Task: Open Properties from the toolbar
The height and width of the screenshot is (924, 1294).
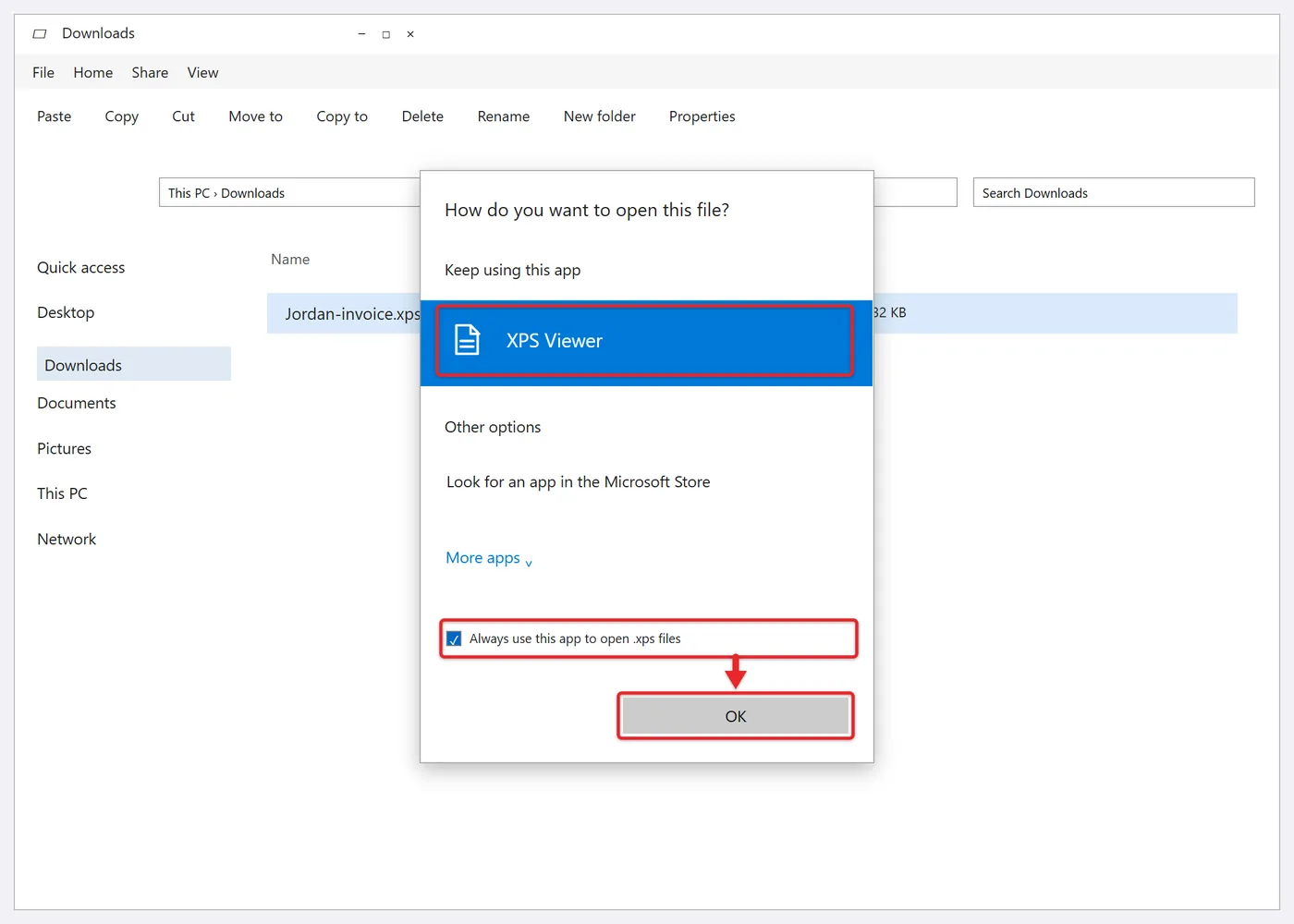Action: 702,116
